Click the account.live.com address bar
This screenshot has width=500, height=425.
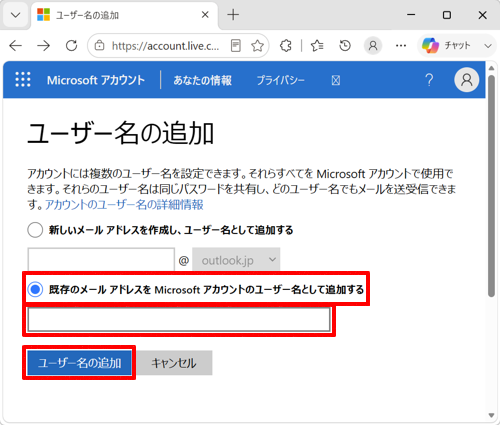click(165, 46)
